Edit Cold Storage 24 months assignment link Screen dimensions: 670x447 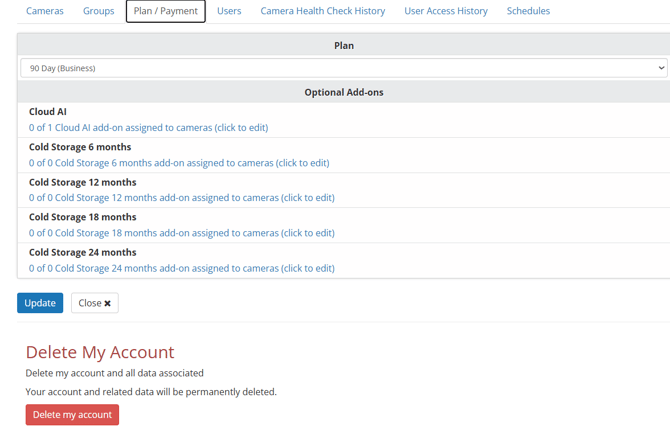181,268
